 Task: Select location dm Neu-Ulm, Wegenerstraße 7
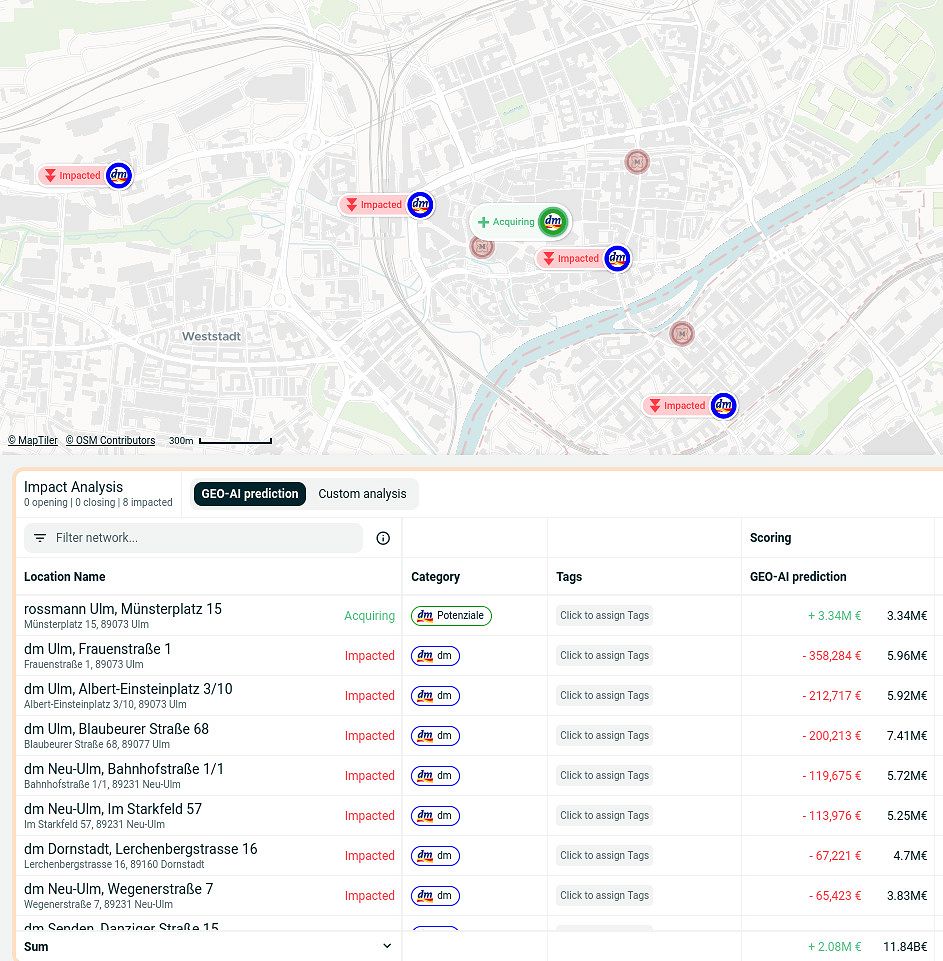(x=118, y=889)
